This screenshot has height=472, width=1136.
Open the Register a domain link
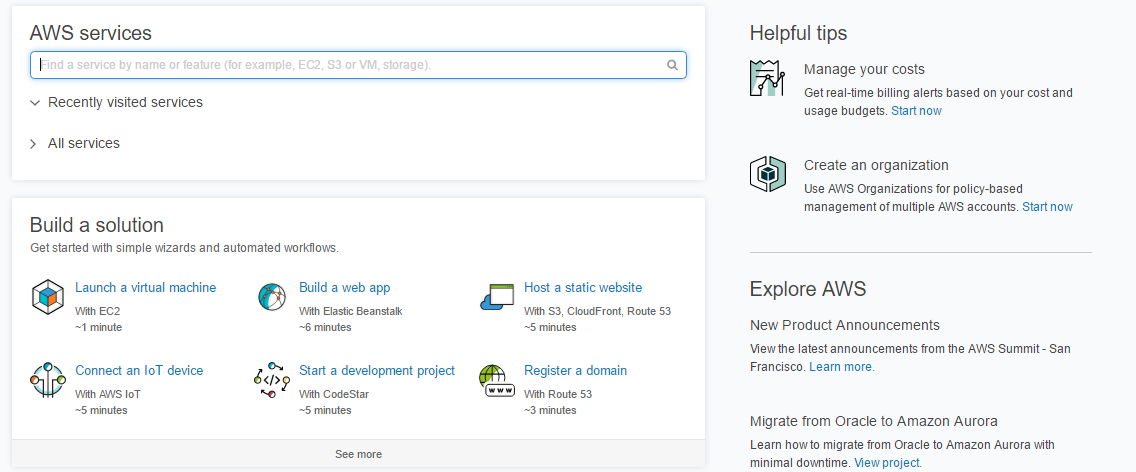click(575, 370)
